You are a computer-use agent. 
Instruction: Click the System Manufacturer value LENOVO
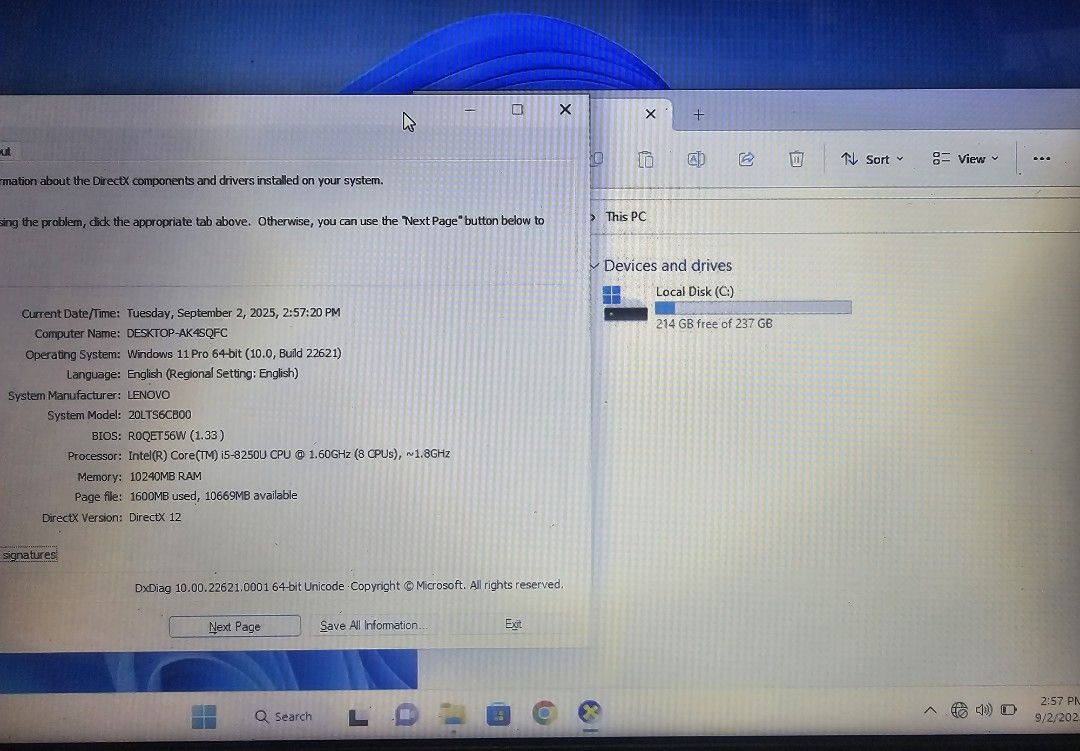pos(149,395)
